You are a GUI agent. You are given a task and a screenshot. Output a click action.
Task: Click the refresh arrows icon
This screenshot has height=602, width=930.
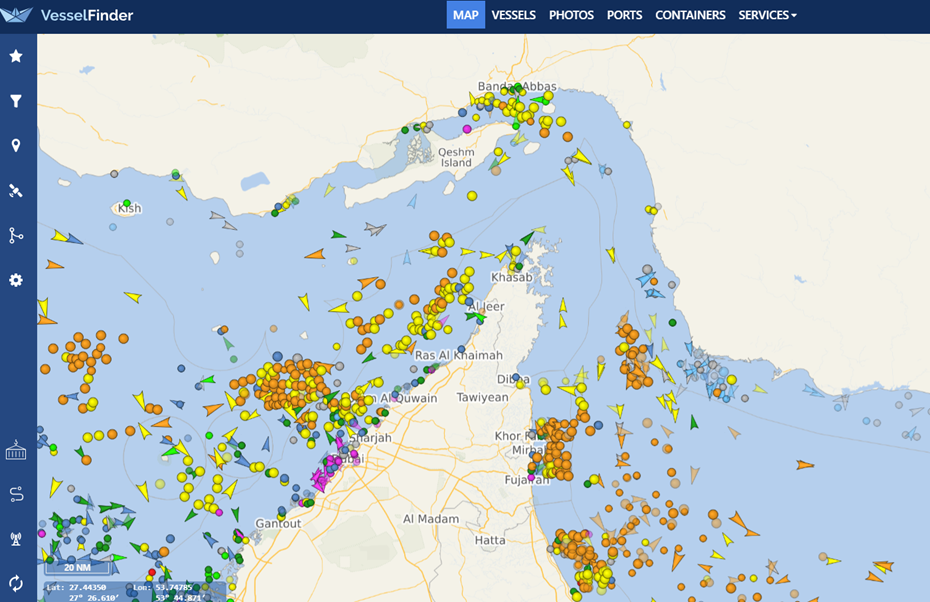tap(16, 583)
